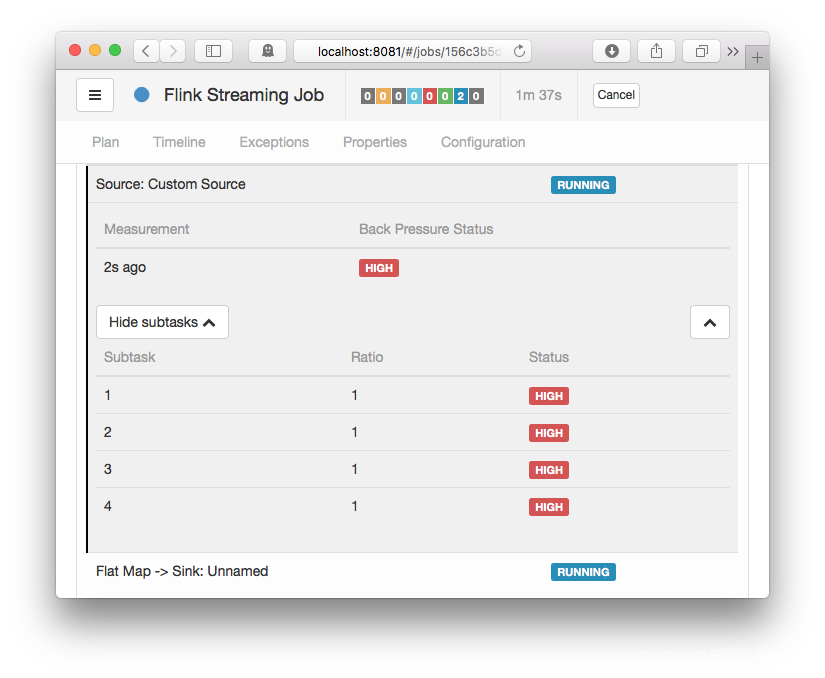Collapse the panel with the up-chevron button
Image resolution: width=825 pixels, height=678 pixels.
click(710, 322)
